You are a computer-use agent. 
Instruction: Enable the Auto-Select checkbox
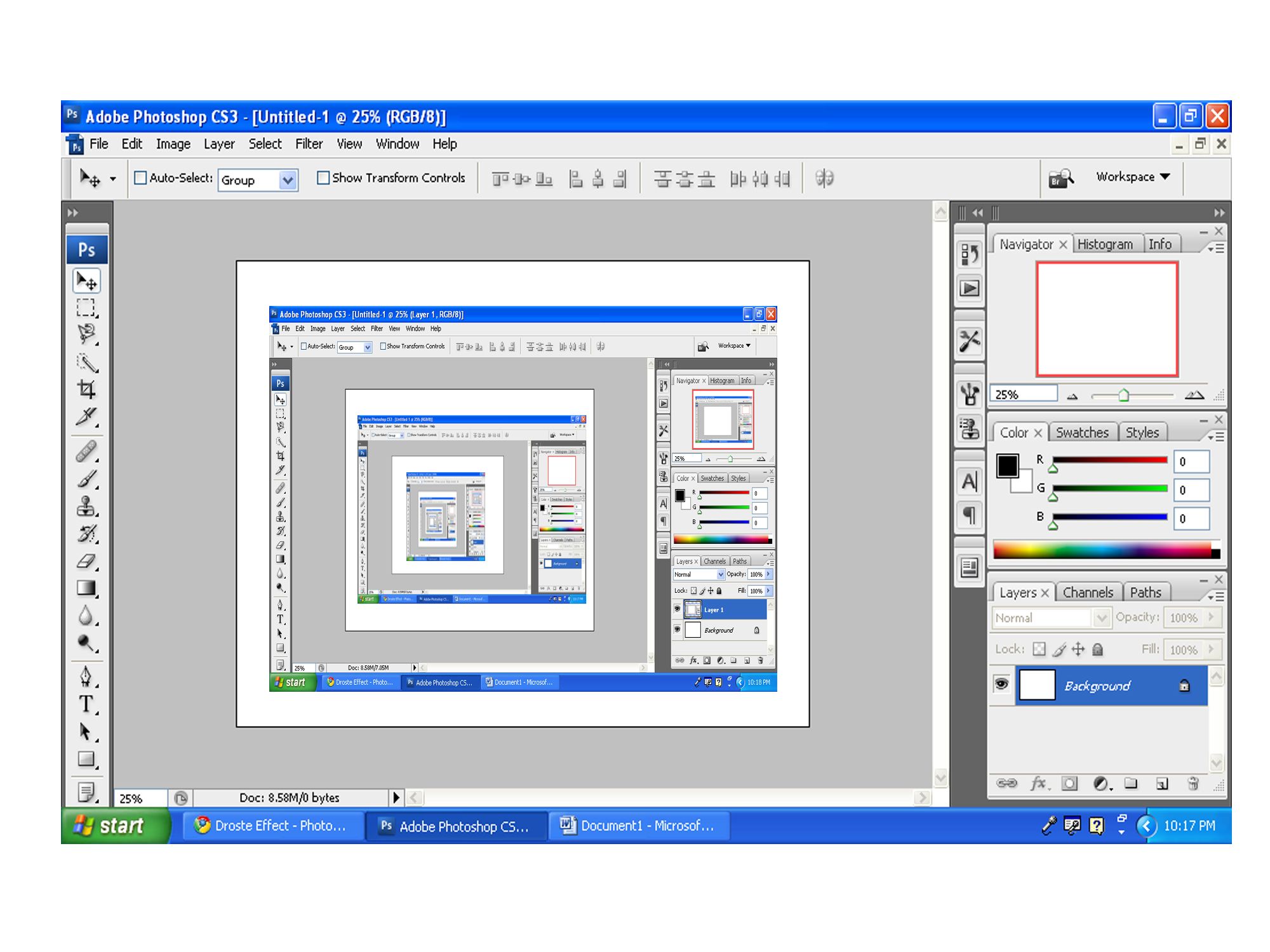coord(140,178)
